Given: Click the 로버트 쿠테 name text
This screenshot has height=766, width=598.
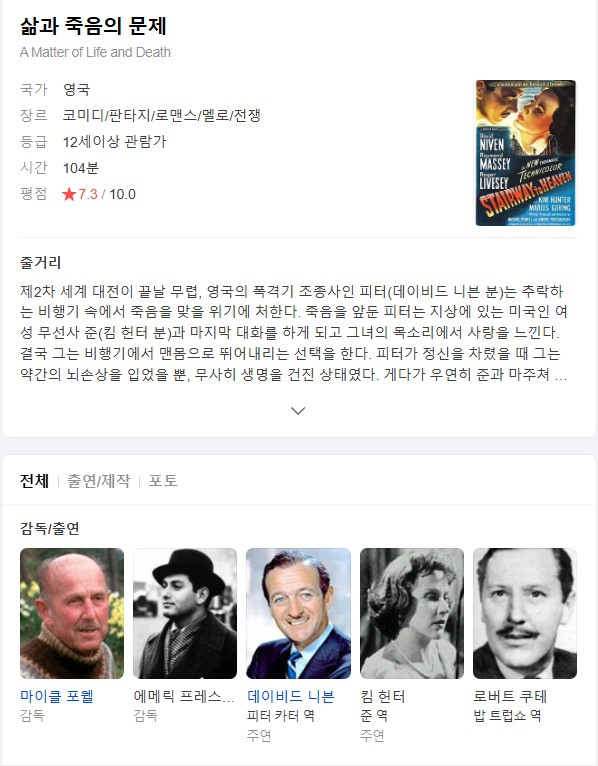Looking at the screenshot, I should point(510,696).
